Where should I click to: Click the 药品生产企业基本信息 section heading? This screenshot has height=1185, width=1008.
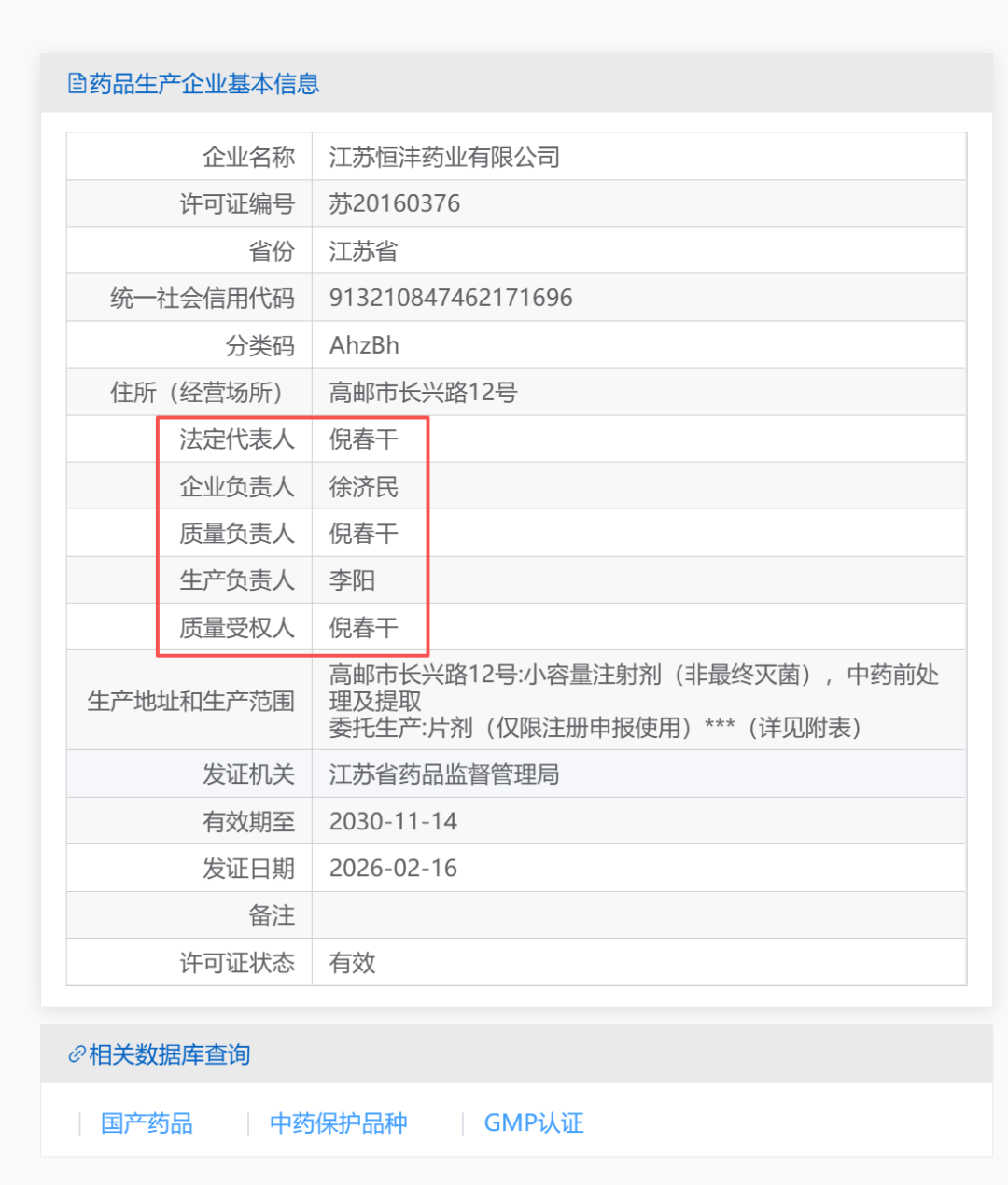tap(203, 84)
